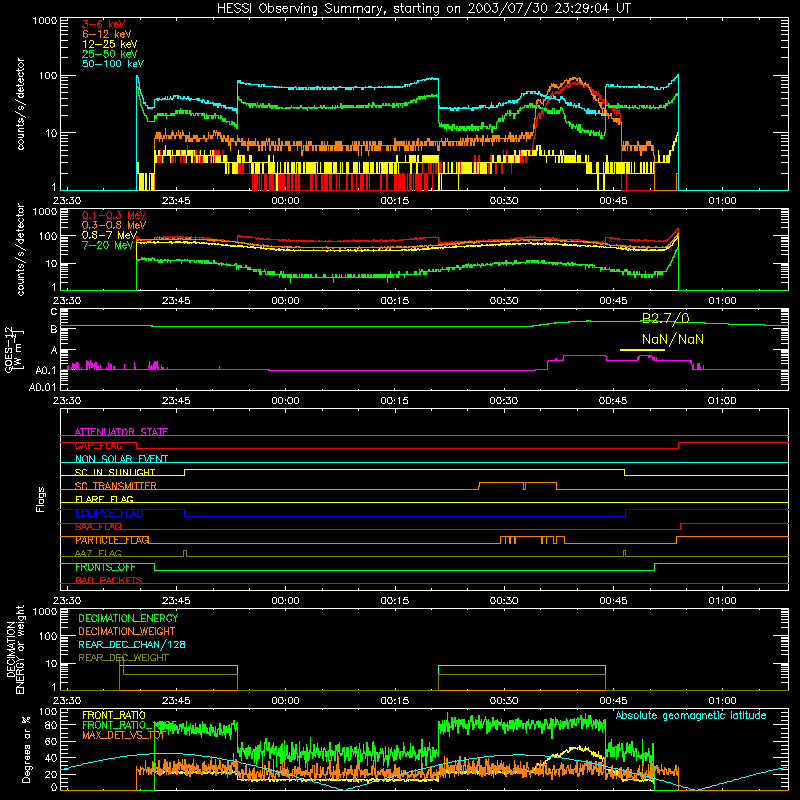
Task: Select the FLARE_FLAG label
Action: click(104, 499)
